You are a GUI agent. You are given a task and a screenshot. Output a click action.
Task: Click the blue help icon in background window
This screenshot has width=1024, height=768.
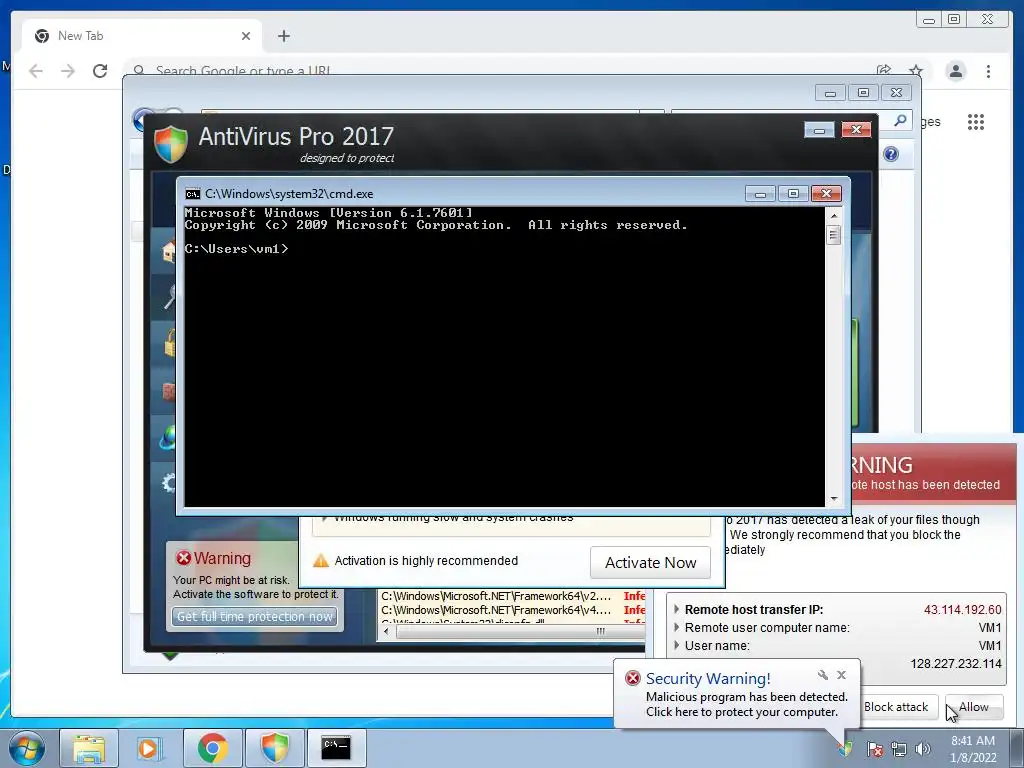[891, 154]
